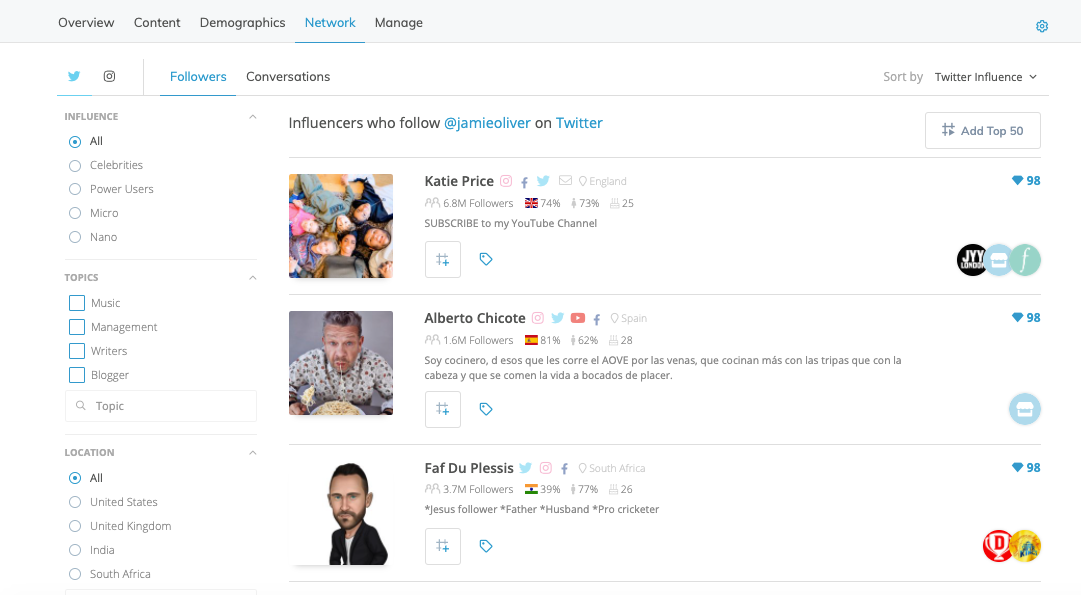
Task: Collapse the Location filter section
Action: coord(252,453)
